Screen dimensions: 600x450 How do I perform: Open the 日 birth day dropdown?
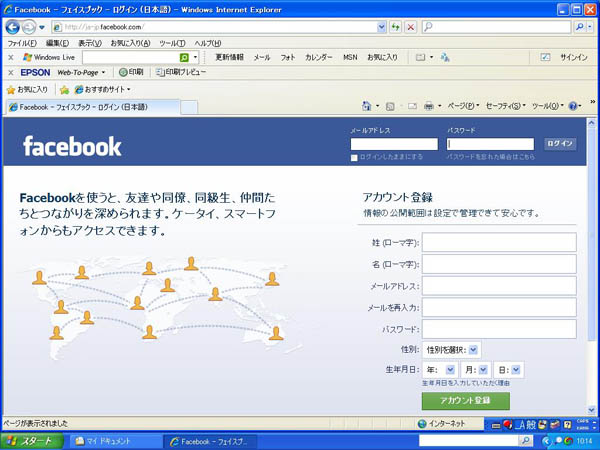(x=509, y=370)
